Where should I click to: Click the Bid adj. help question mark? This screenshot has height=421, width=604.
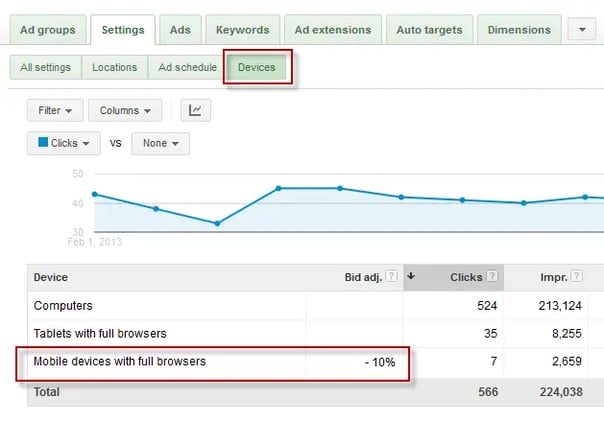392,277
